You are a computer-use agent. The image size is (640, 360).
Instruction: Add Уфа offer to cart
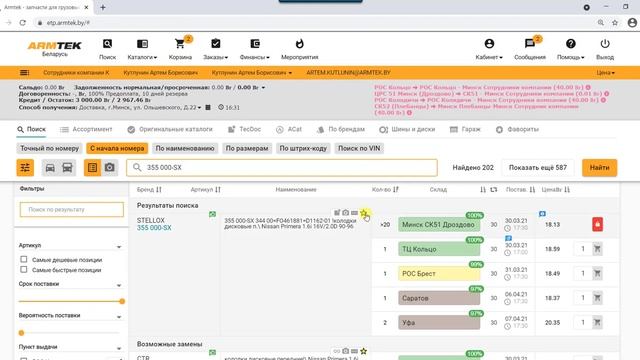coord(597,322)
